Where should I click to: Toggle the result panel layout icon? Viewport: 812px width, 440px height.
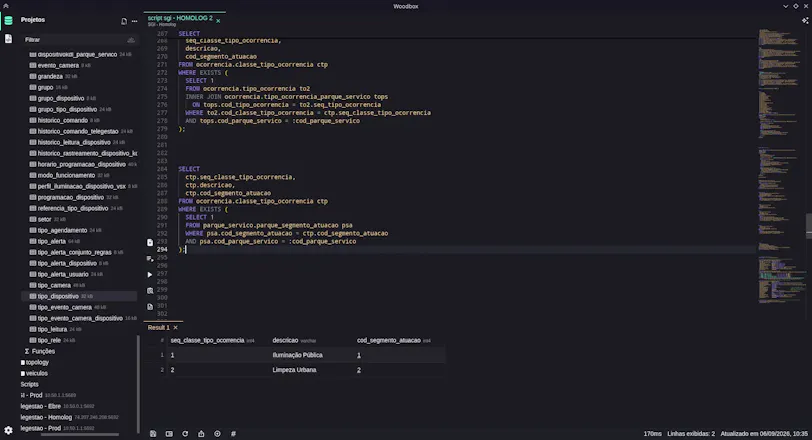coord(169,434)
